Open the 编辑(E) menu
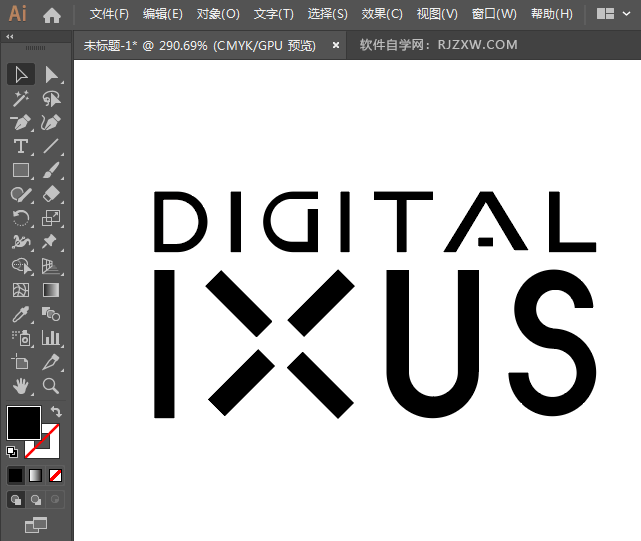641x541 pixels. coord(163,14)
